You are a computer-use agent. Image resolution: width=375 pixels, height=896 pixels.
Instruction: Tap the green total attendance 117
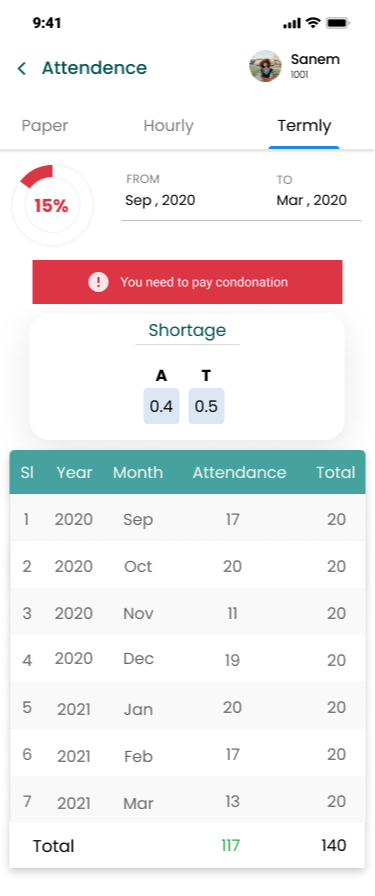[230, 846]
